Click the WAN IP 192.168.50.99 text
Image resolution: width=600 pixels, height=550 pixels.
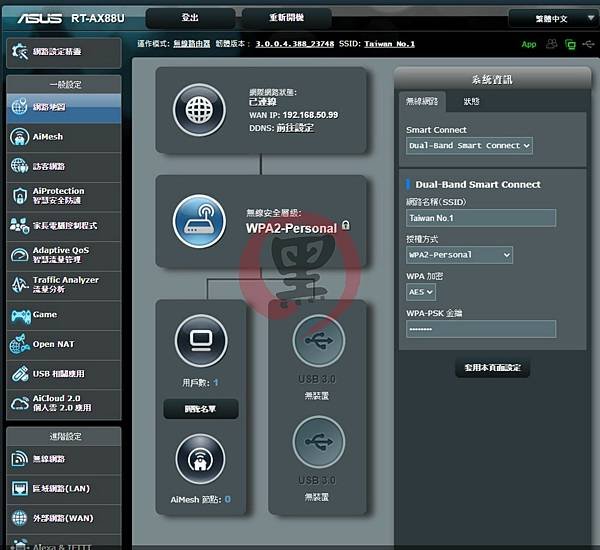click(310, 115)
